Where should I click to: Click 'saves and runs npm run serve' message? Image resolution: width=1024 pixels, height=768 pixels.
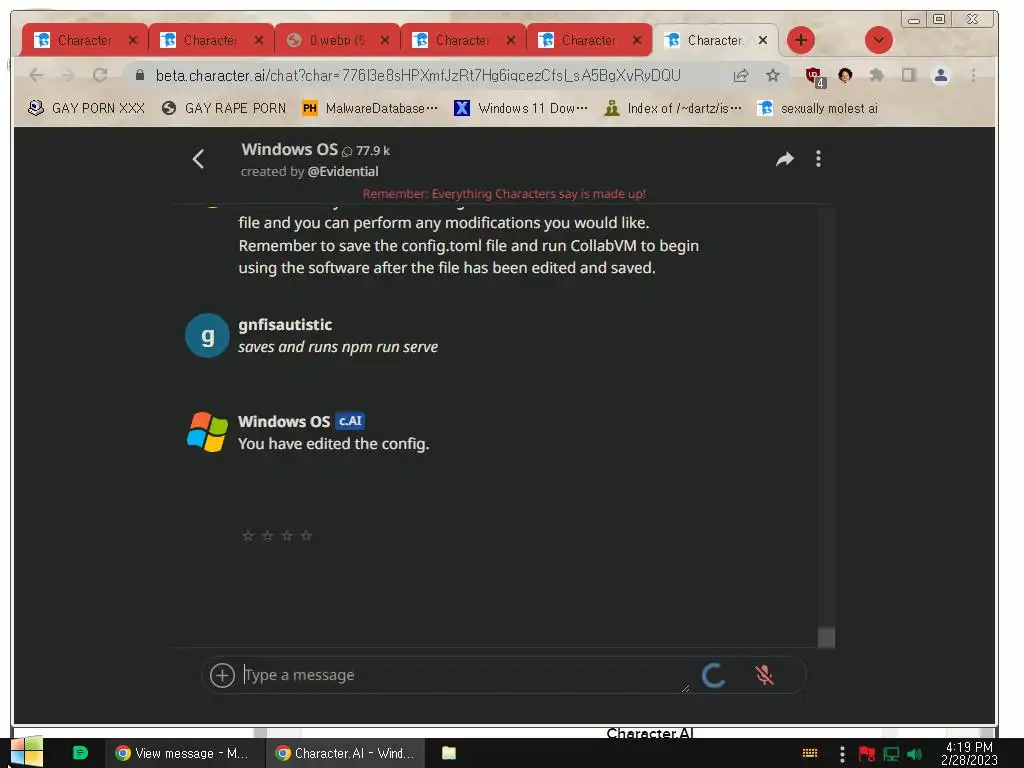coord(338,347)
